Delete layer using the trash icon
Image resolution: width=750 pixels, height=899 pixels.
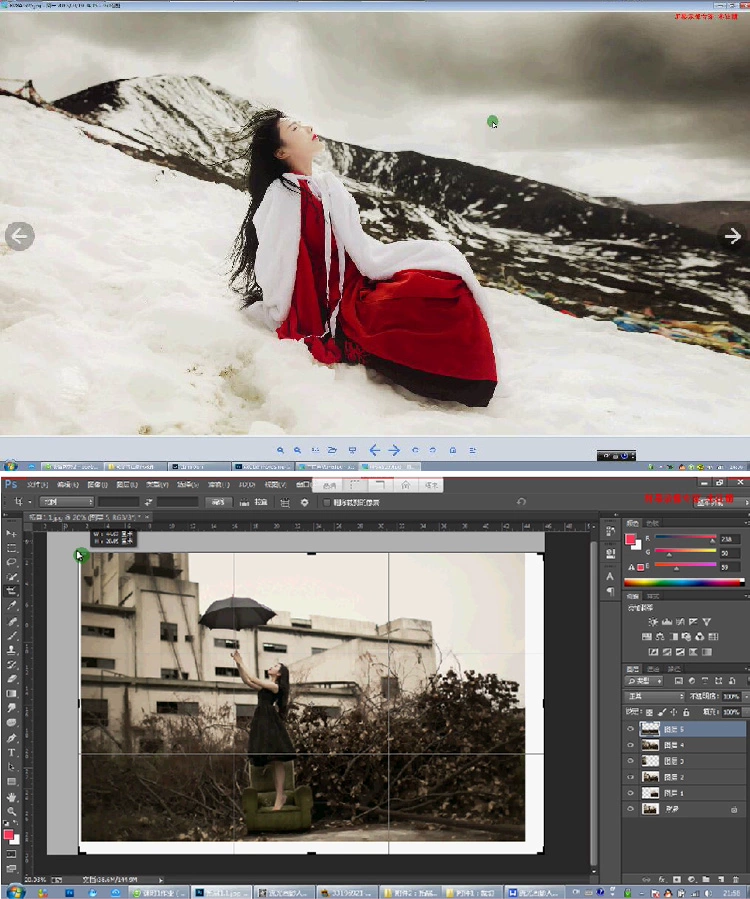coord(736,878)
